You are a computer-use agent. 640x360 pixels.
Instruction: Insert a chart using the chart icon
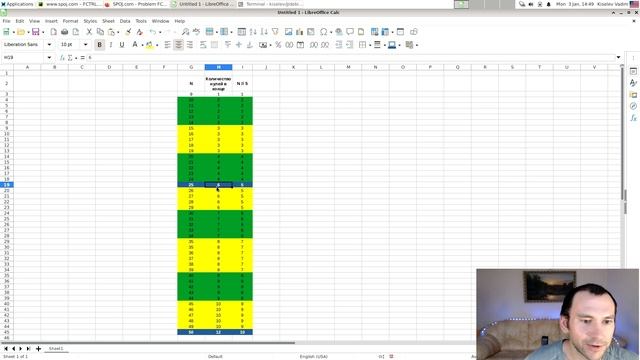(x=300, y=32)
